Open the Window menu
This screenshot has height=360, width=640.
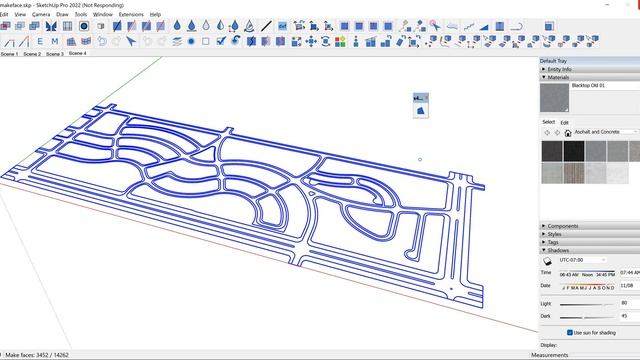tap(102, 14)
